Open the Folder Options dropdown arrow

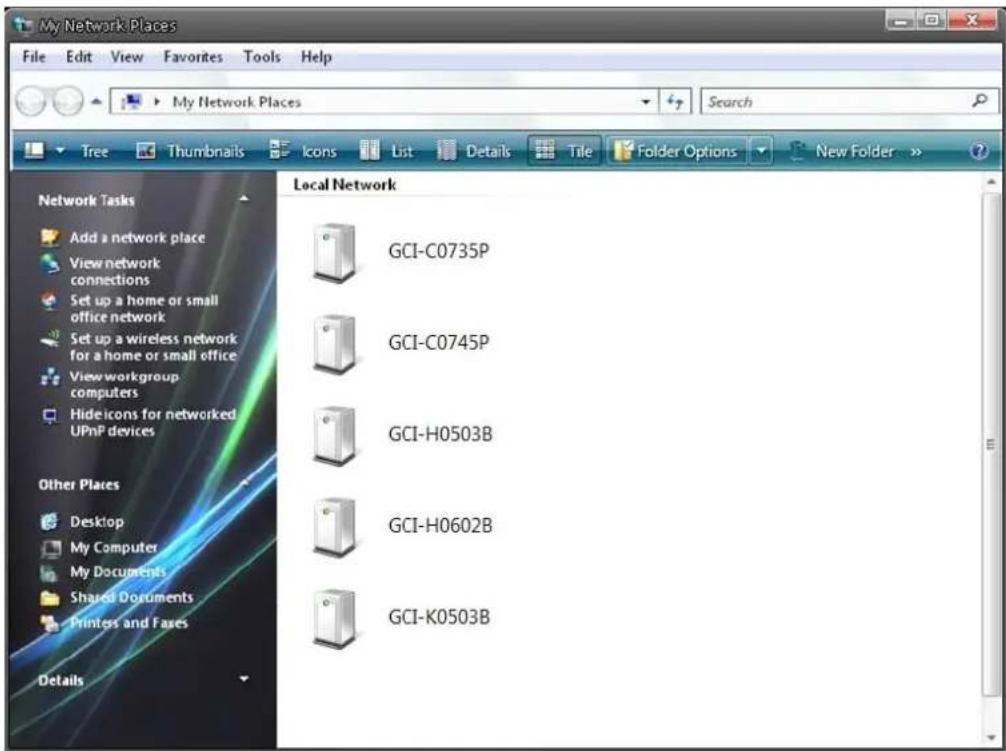pyautogui.click(x=761, y=151)
